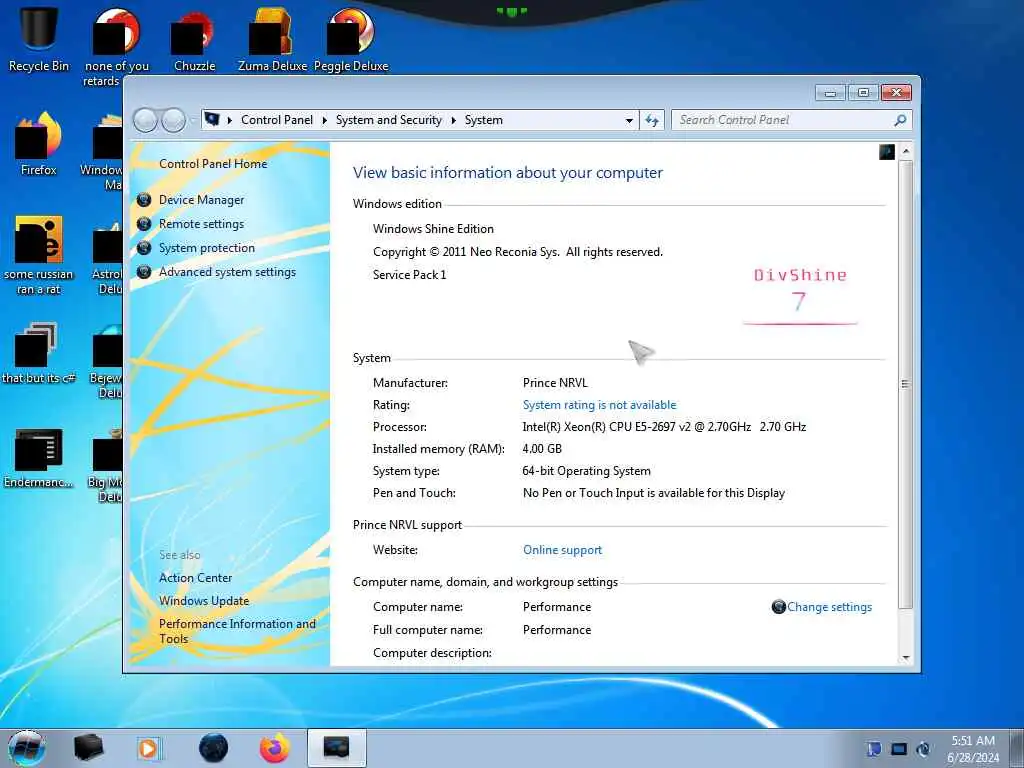Click the vertical scrollbar thumb
Viewport: 1024px width, 768px height.
click(906, 384)
